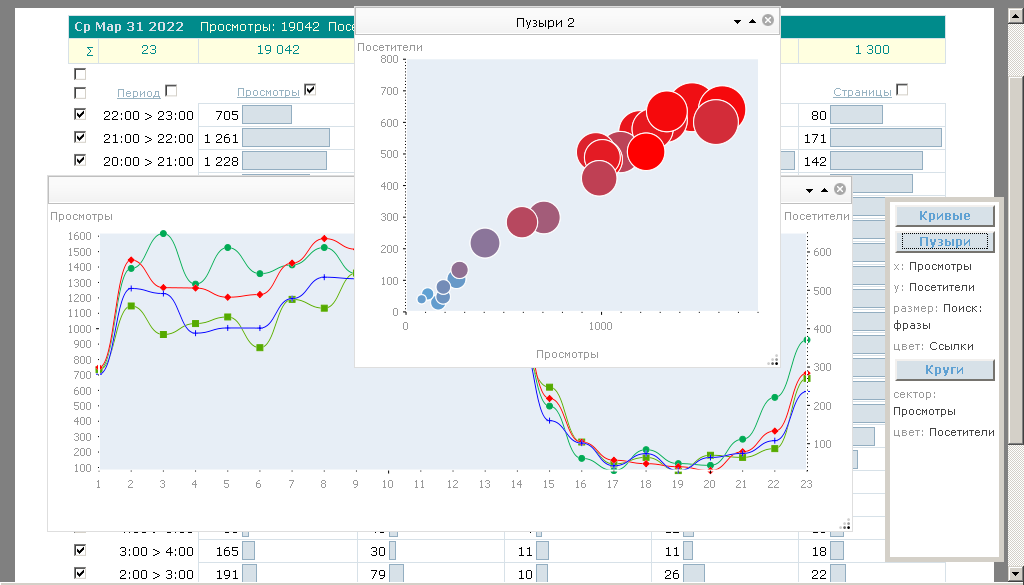Image resolution: width=1024 pixels, height=585 pixels.
Task: Uncheck the Просмотры column checkbox
Action: (310, 90)
